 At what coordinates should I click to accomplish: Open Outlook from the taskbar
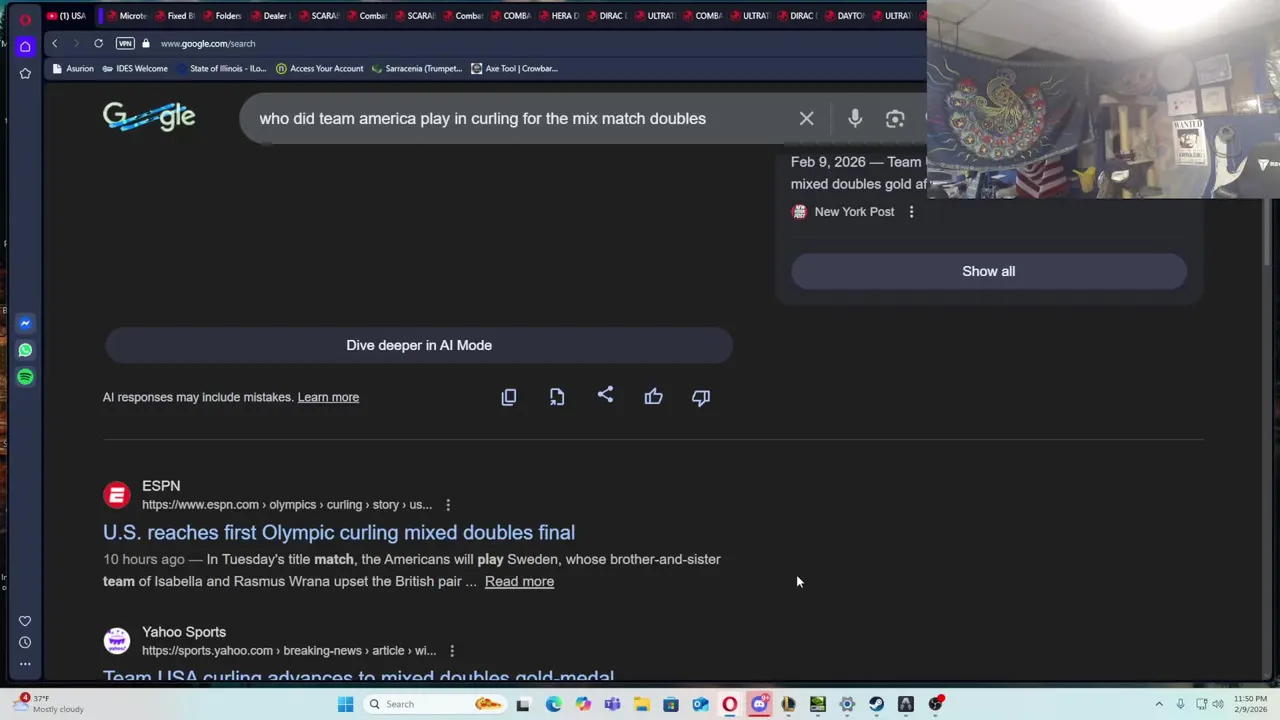click(x=700, y=704)
